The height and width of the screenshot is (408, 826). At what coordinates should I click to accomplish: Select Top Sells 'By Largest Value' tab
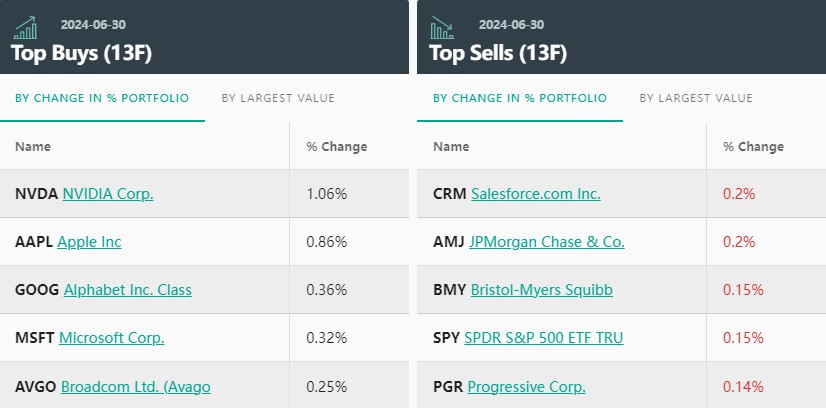696,98
